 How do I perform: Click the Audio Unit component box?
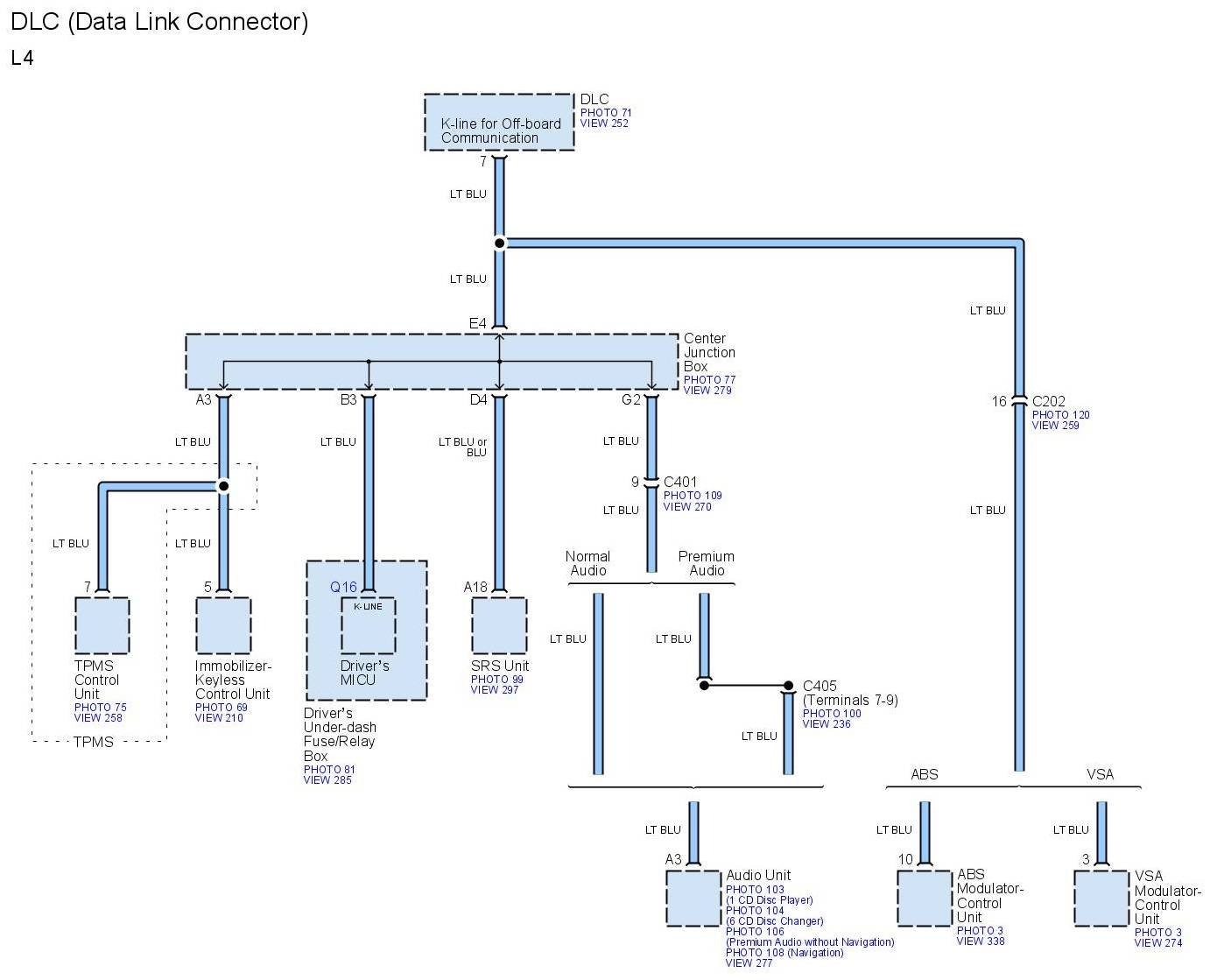coord(693,899)
